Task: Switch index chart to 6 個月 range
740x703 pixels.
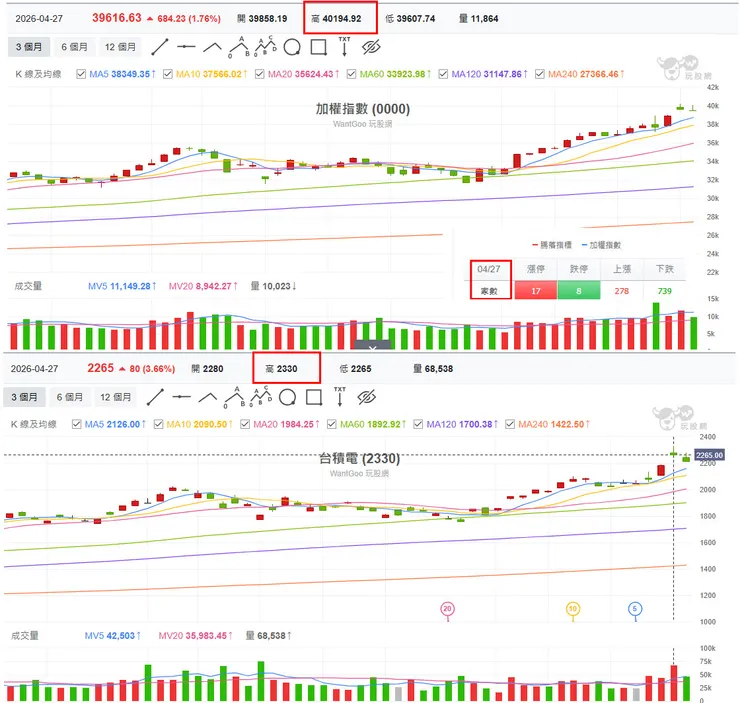Action: [74, 47]
